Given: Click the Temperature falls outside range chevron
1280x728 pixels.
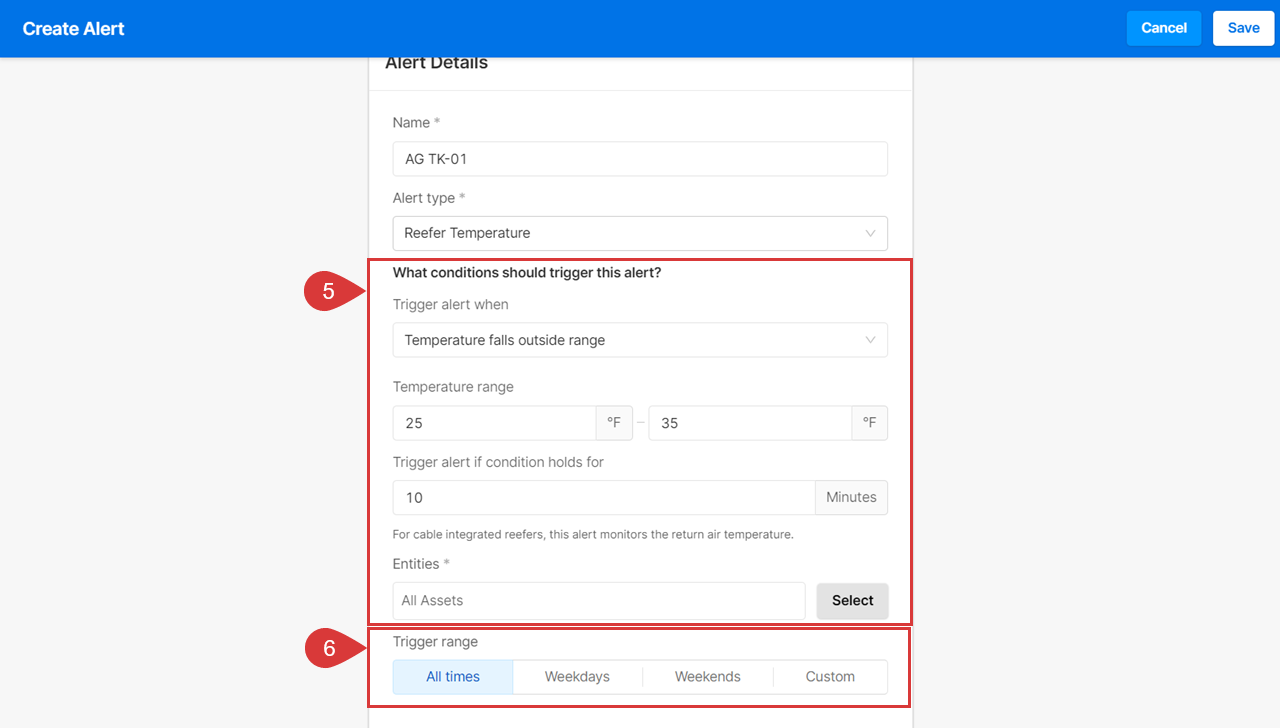Looking at the screenshot, I should (x=870, y=340).
